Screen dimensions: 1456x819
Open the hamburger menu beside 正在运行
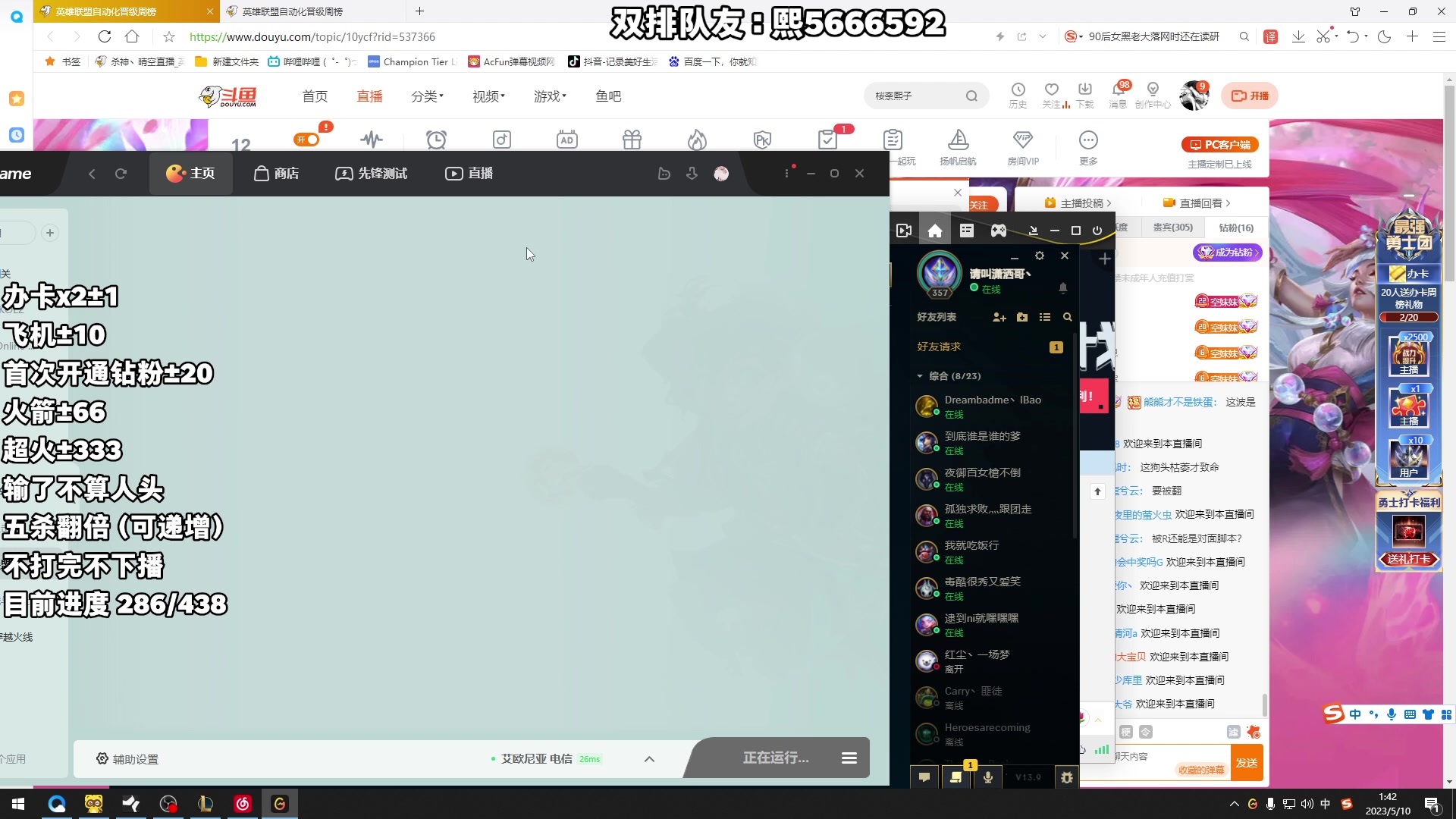click(849, 758)
